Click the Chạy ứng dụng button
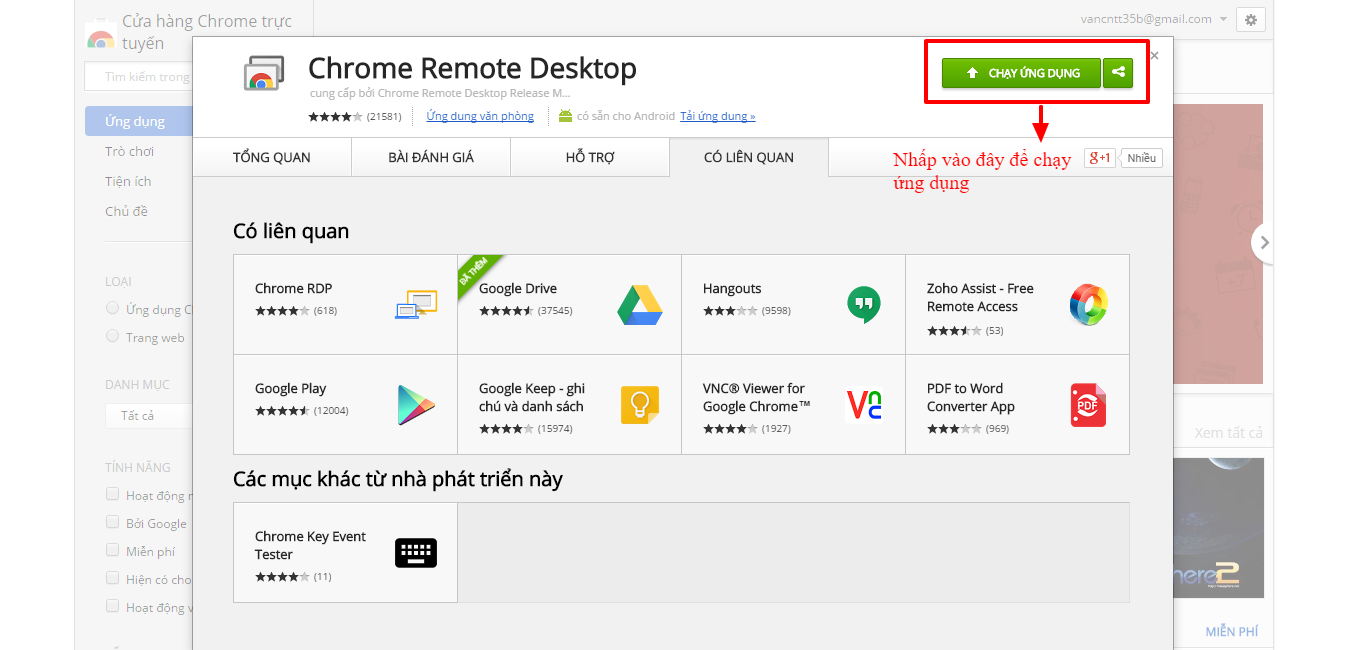 (1021, 73)
